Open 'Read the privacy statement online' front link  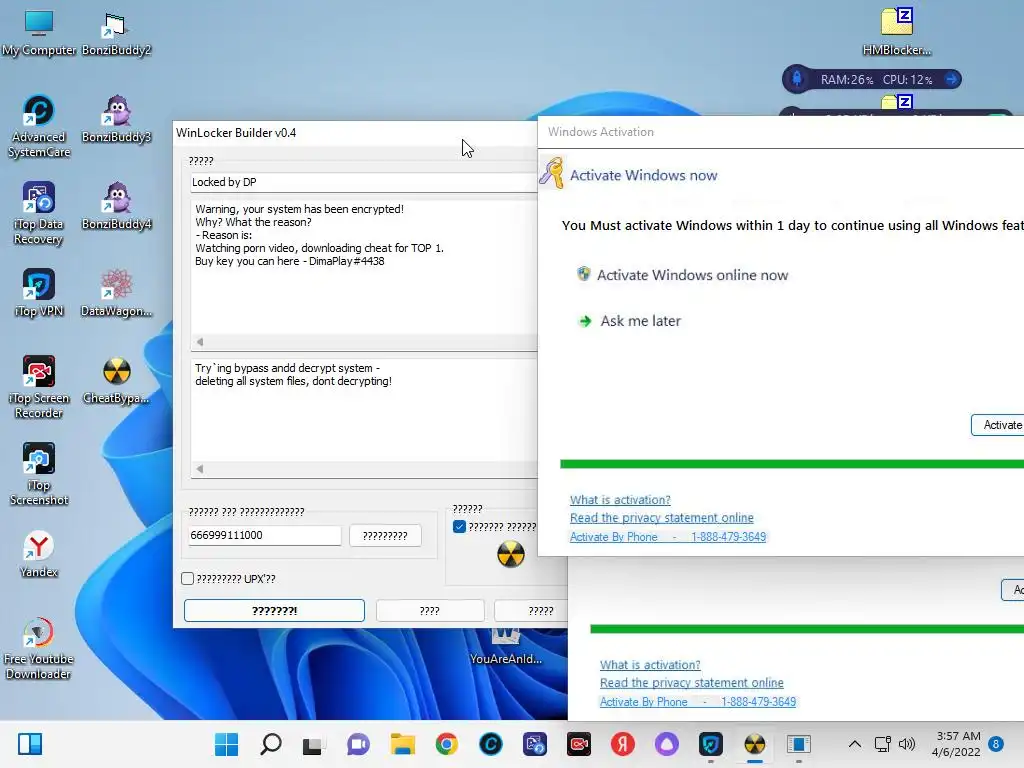pyautogui.click(x=662, y=518)
